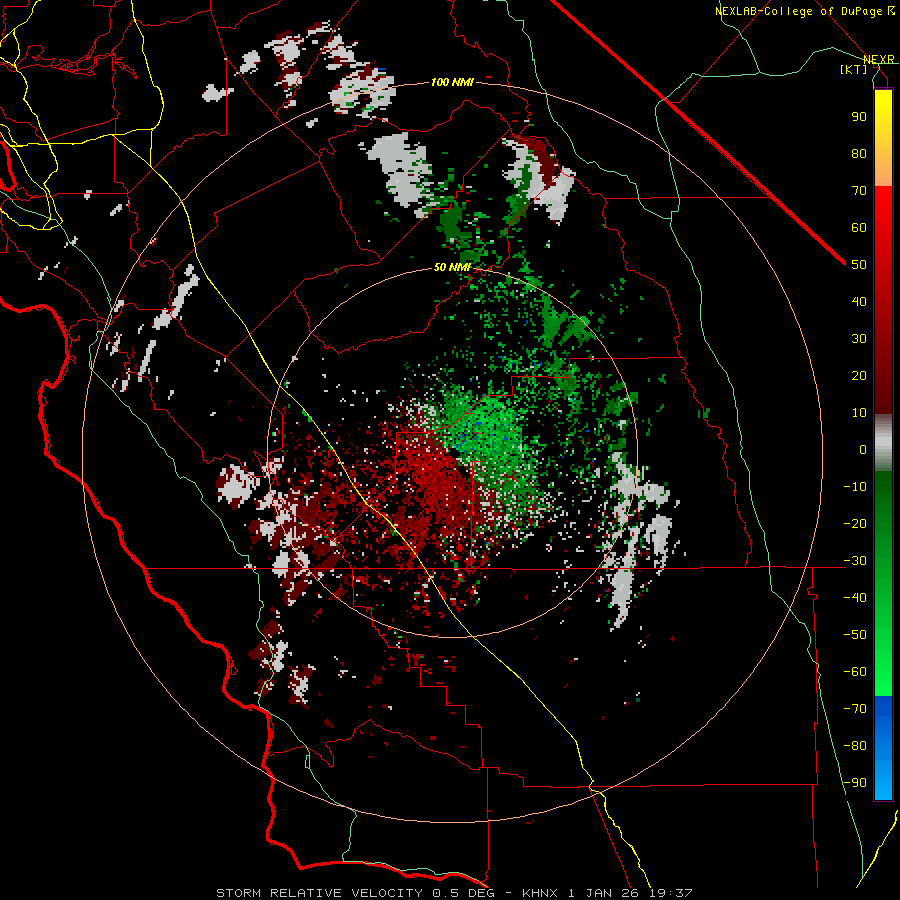The height and width of the screenshot is (900, 900).
Task: Click the 30 value on the velocity scale
Action: (859, 339)
